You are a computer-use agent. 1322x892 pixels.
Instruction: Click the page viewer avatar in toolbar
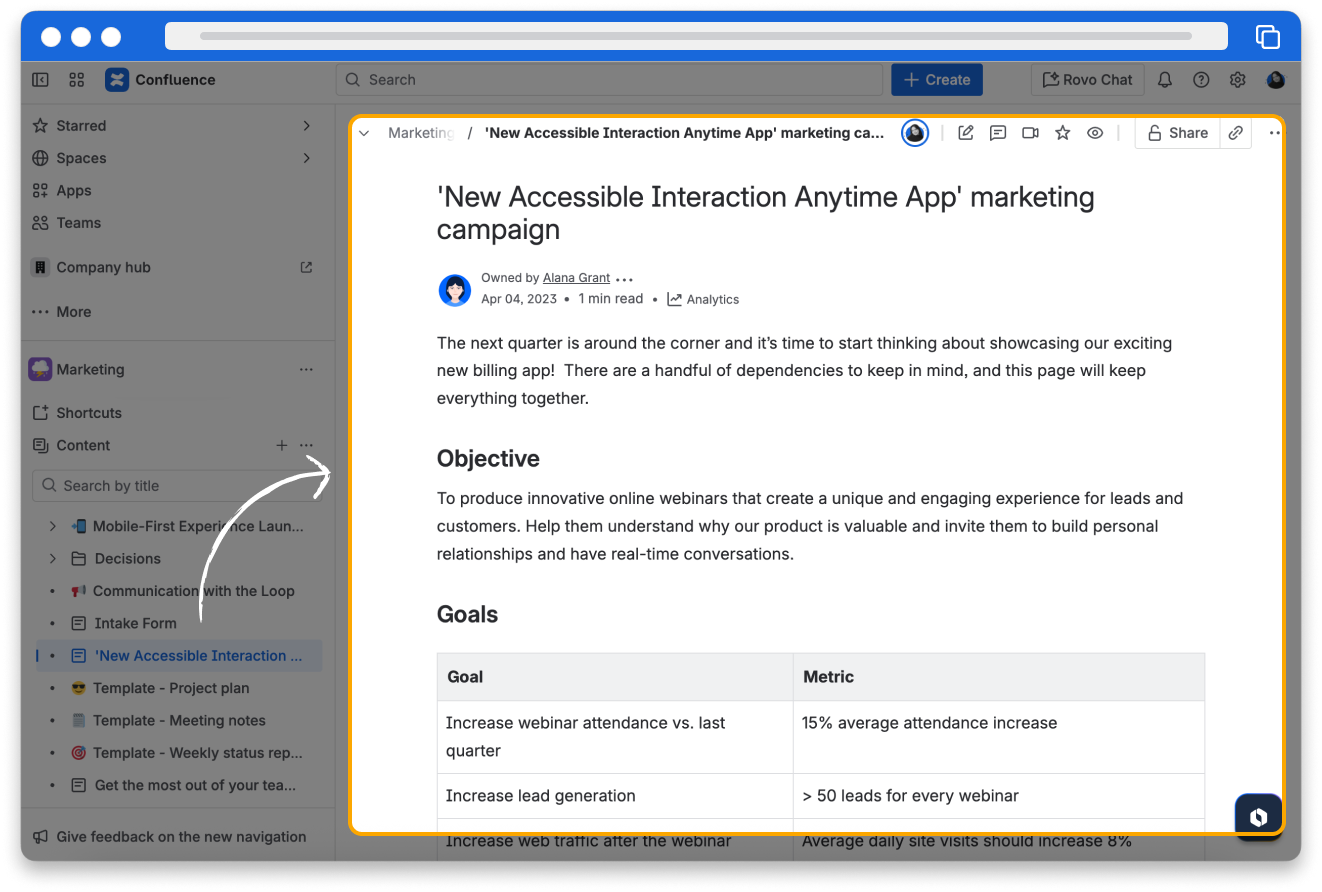(x=915, y=133)
